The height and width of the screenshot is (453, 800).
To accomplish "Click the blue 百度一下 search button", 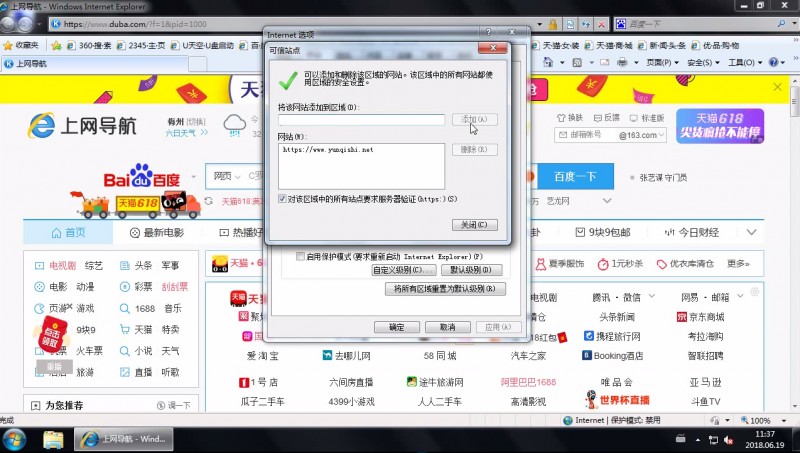I will (x=575, y=177).
